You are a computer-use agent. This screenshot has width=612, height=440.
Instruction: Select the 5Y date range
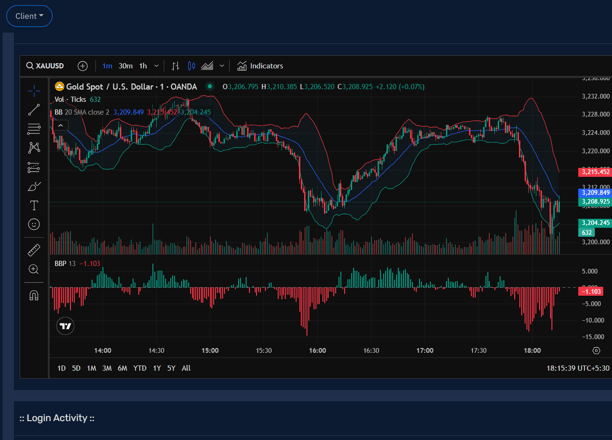171,368
